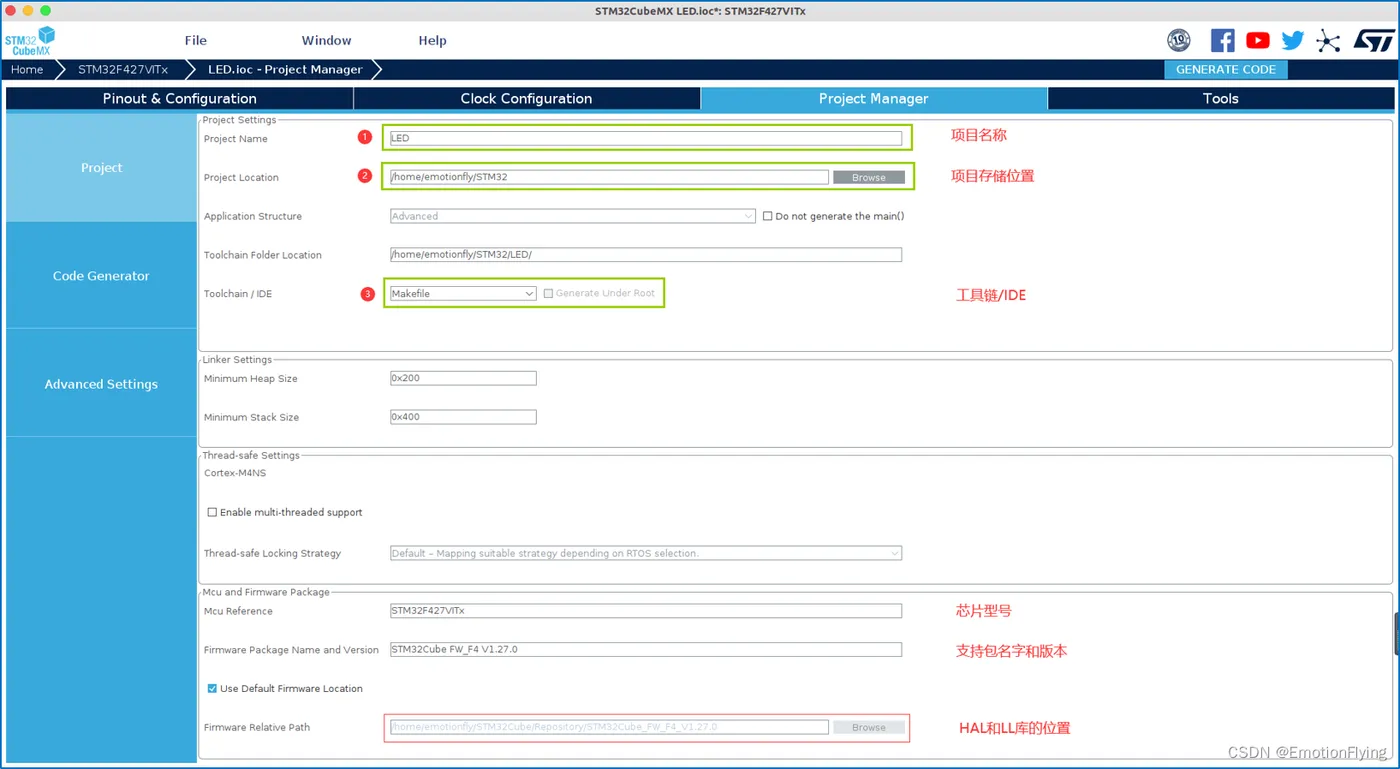This screenshot has height=769, width=1400.
Task: Maximize the STM32CubeMX window
Action: point(45,10)
